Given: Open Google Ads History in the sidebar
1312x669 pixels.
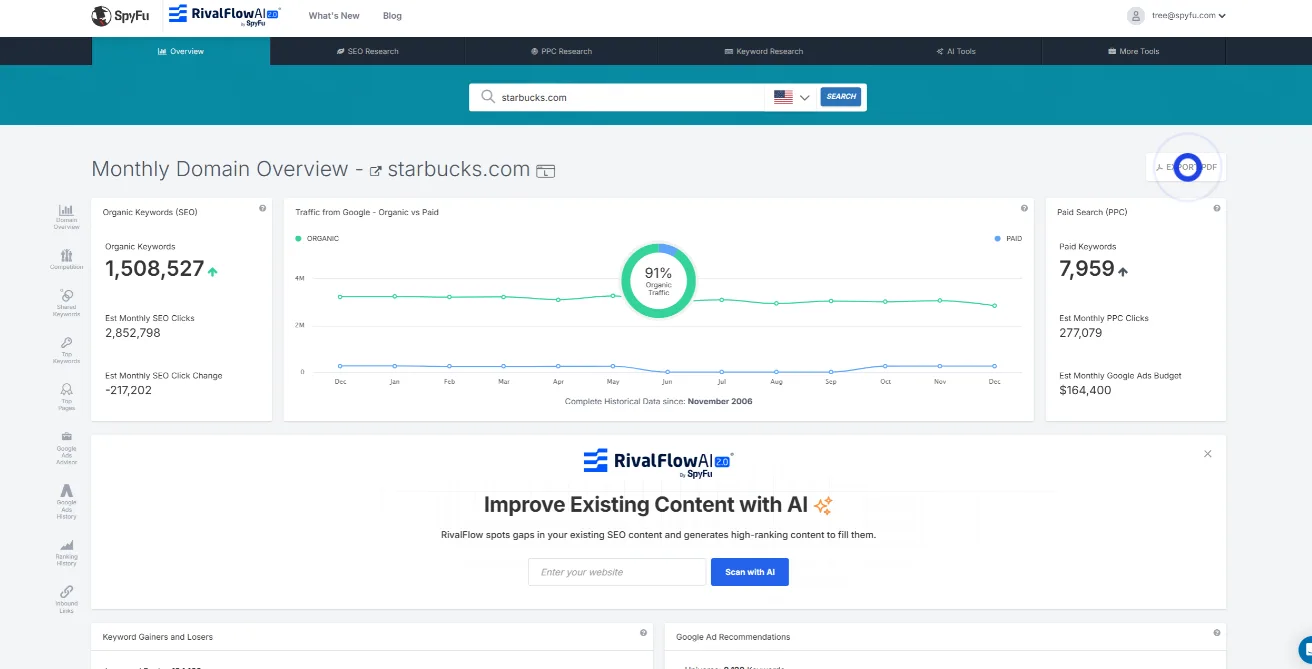Looking at the screenshot, I should (66, 502).
